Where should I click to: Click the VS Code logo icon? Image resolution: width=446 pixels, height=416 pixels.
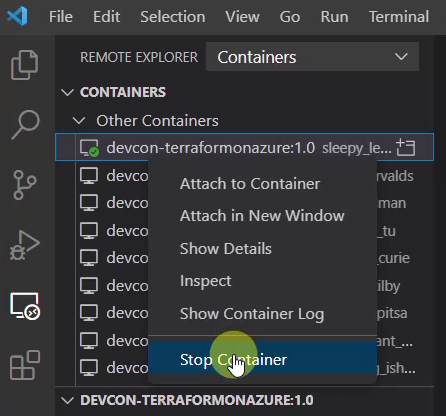(17, 16)
